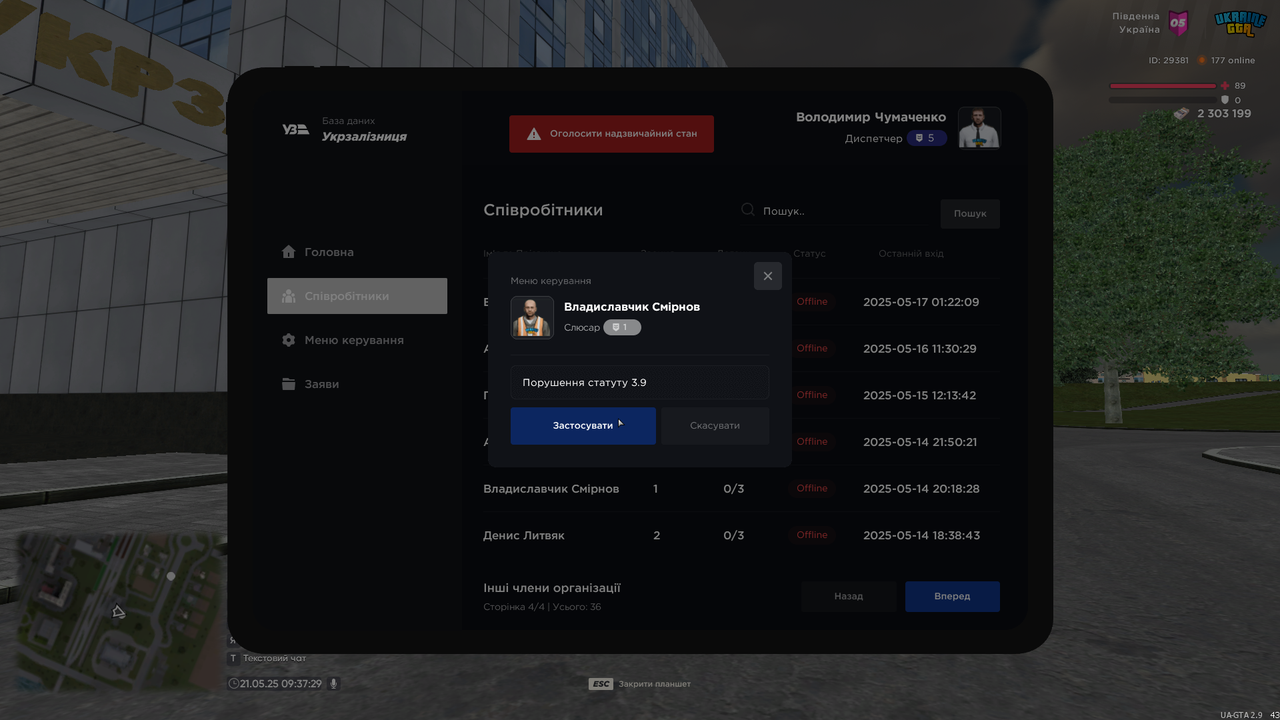Click the Порушення статуту 3.9 reason field
Screen dimensions: 1280x720
pos(640,383)
